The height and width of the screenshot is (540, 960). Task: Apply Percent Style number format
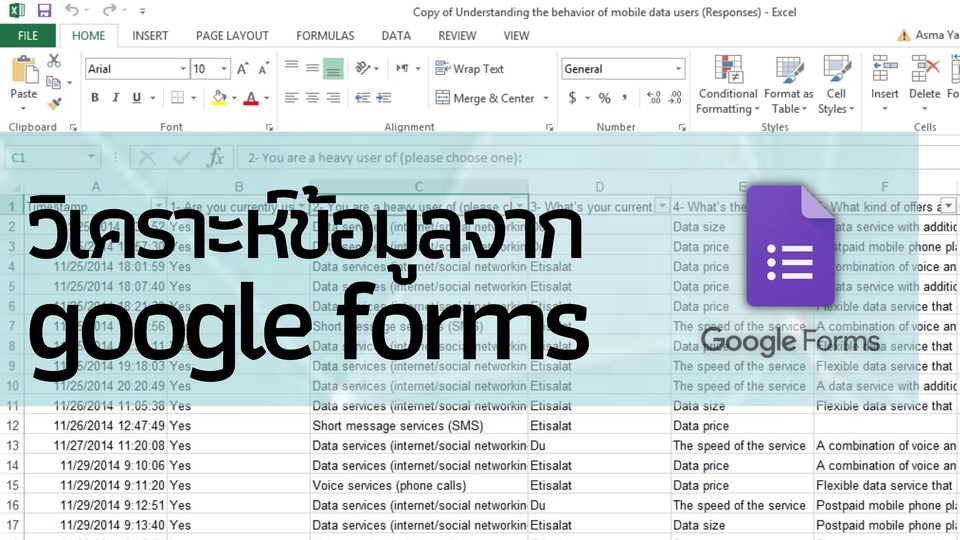tap(604, 98)
